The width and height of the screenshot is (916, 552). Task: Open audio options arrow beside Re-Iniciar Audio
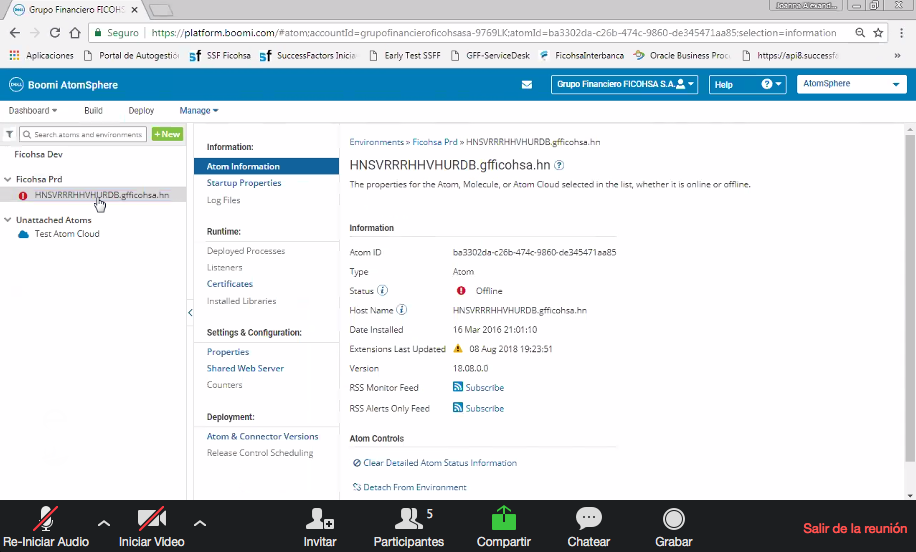point(104,523)
